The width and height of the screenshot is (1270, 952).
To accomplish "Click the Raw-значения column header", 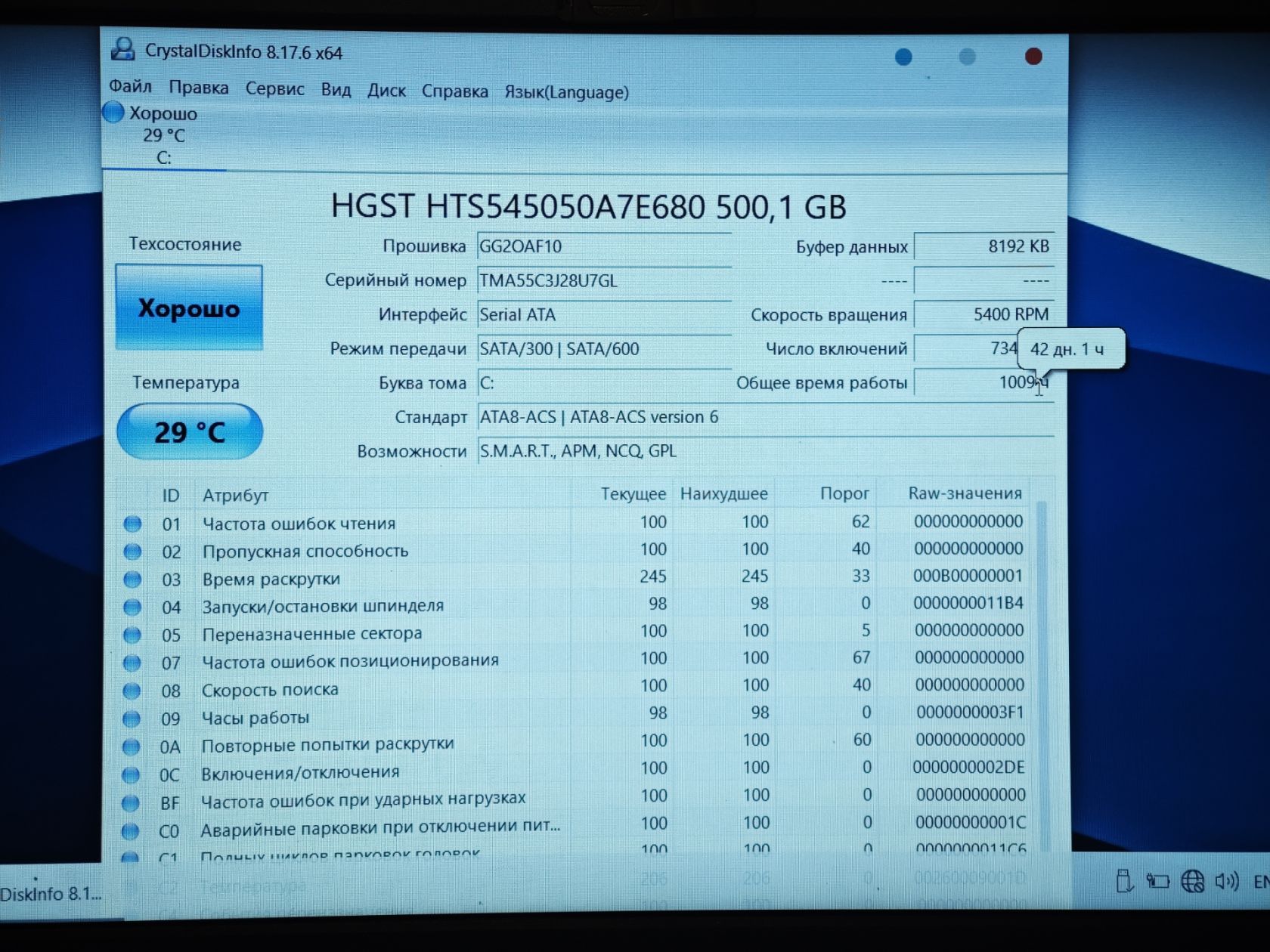I will click(x=965, y=493).
